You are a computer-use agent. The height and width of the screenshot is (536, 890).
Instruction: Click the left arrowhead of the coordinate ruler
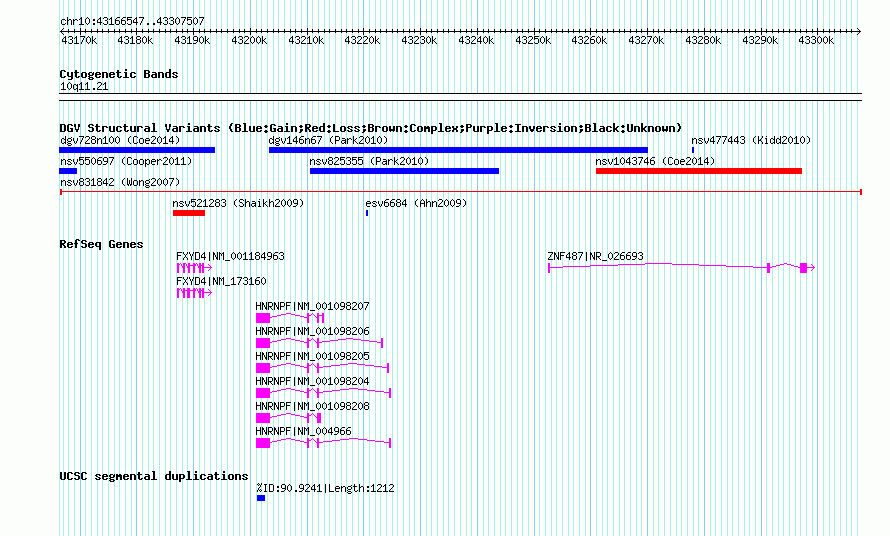point(62,32)
